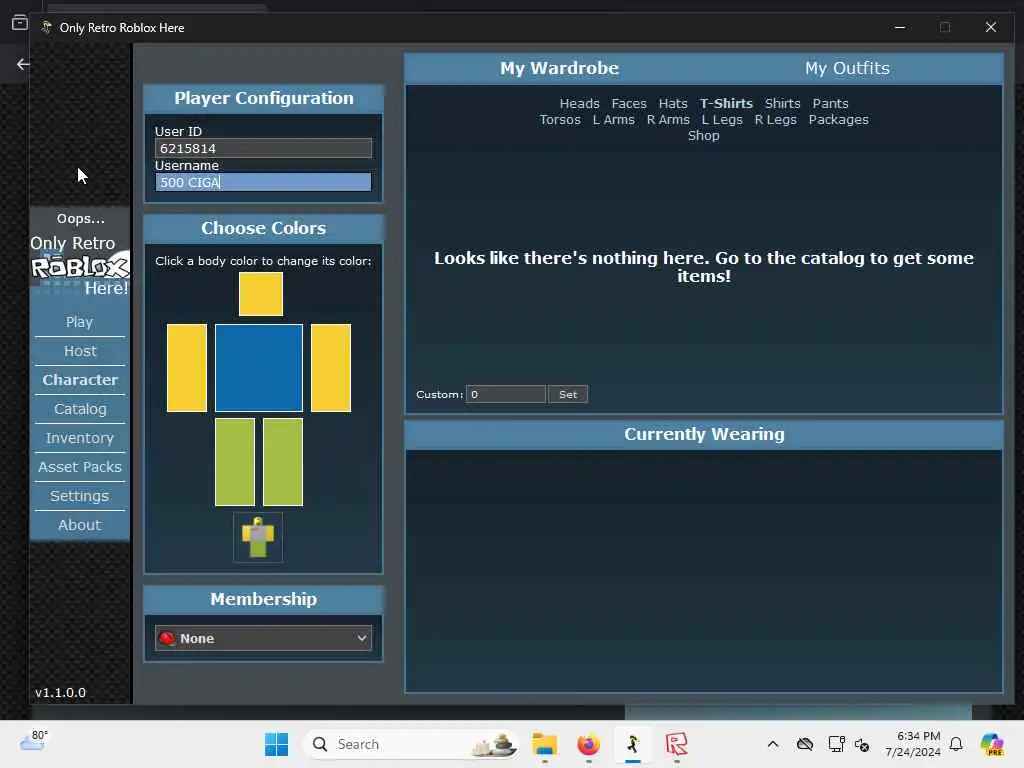Show hidden tray icons chevron
The height and width of the screenshot is (768, 1024).
pyautogui.click(x=773, y=744)
